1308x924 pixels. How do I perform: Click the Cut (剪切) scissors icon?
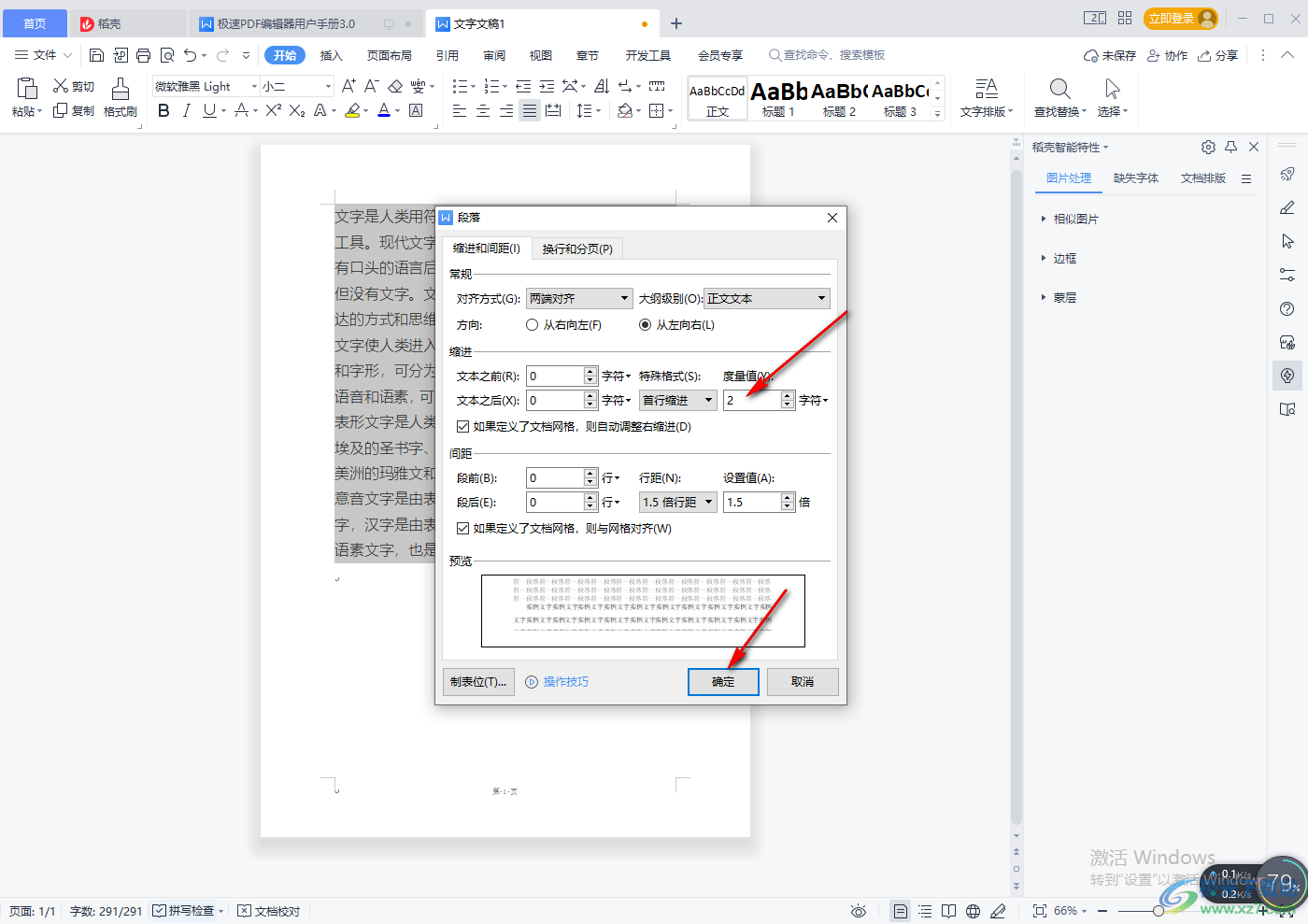point(61,86)
